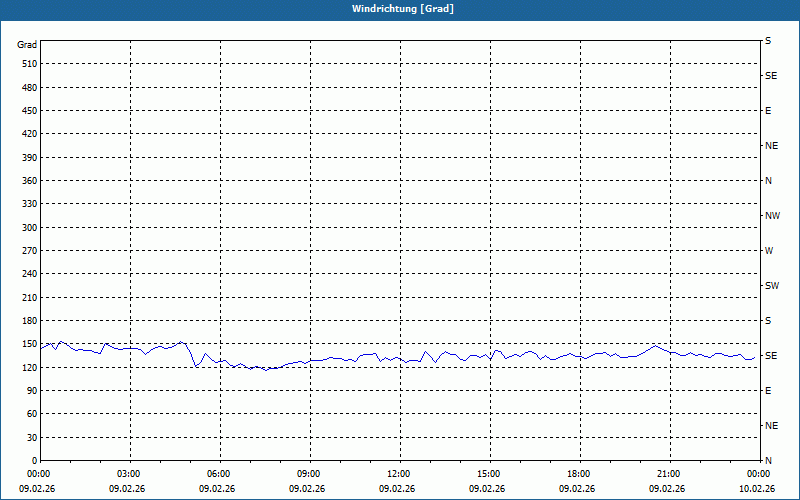
Task: Click the "NW" compass label
Action: [772, 216]
